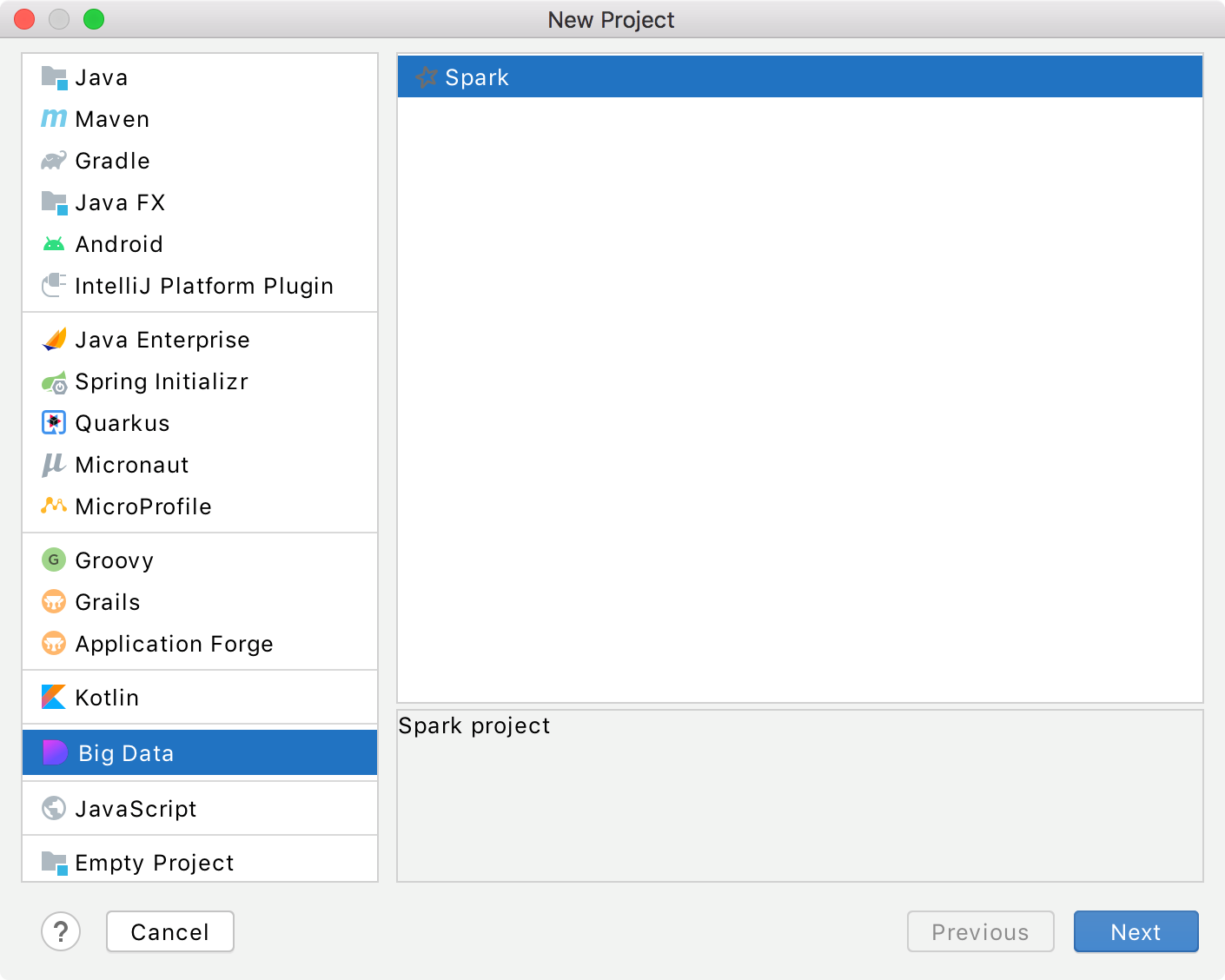This screenshot has height=980, width=1225.
Task: Select IntelliJ Platform Plugin
Action: coord(200,286)
